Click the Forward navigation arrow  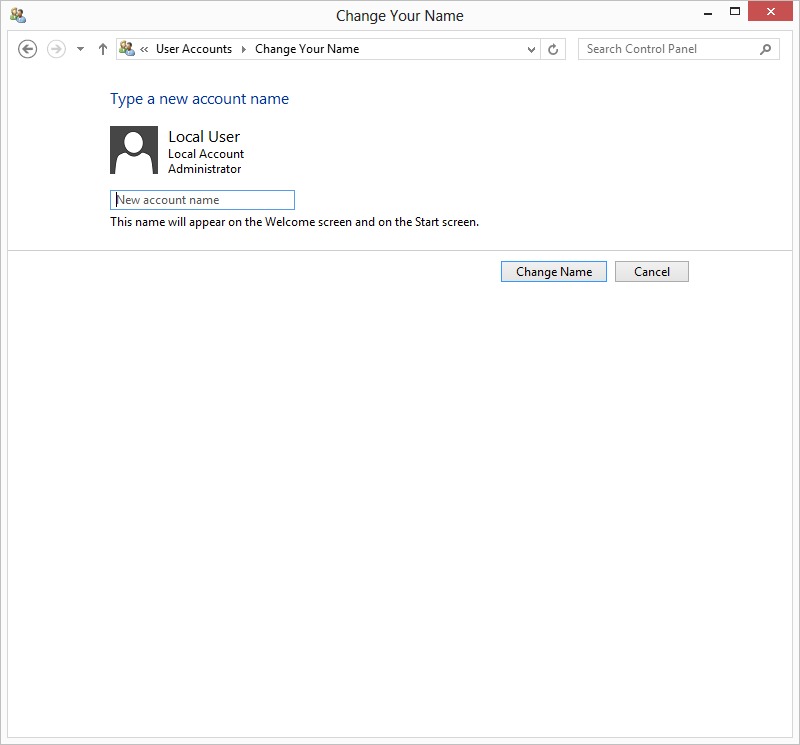(56, 49)
